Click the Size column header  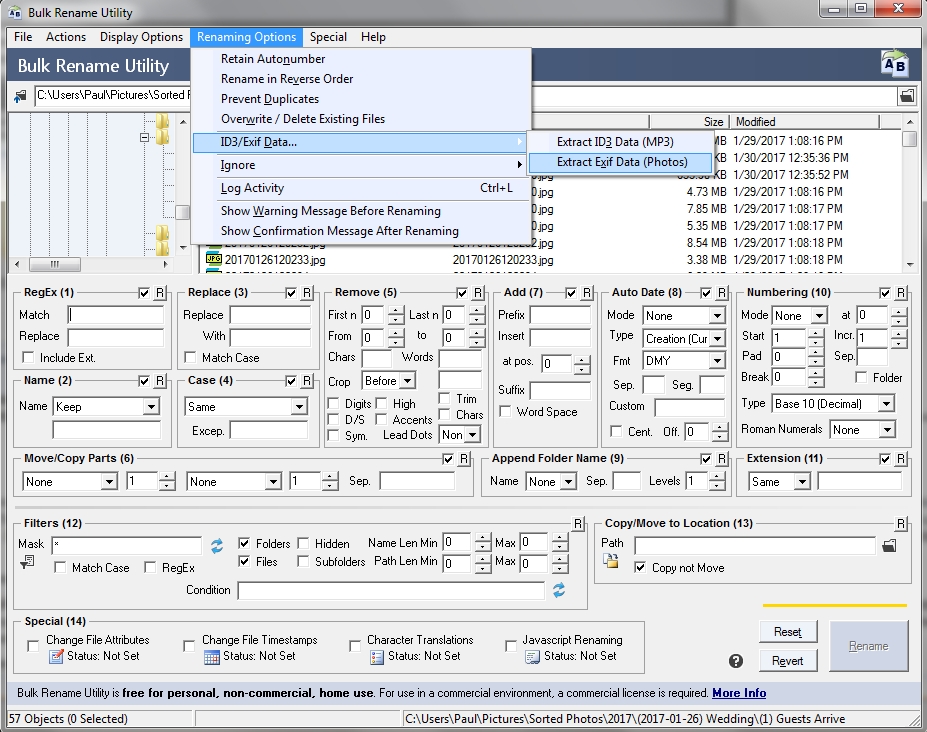pyautogui.click(x=688, y=122)
